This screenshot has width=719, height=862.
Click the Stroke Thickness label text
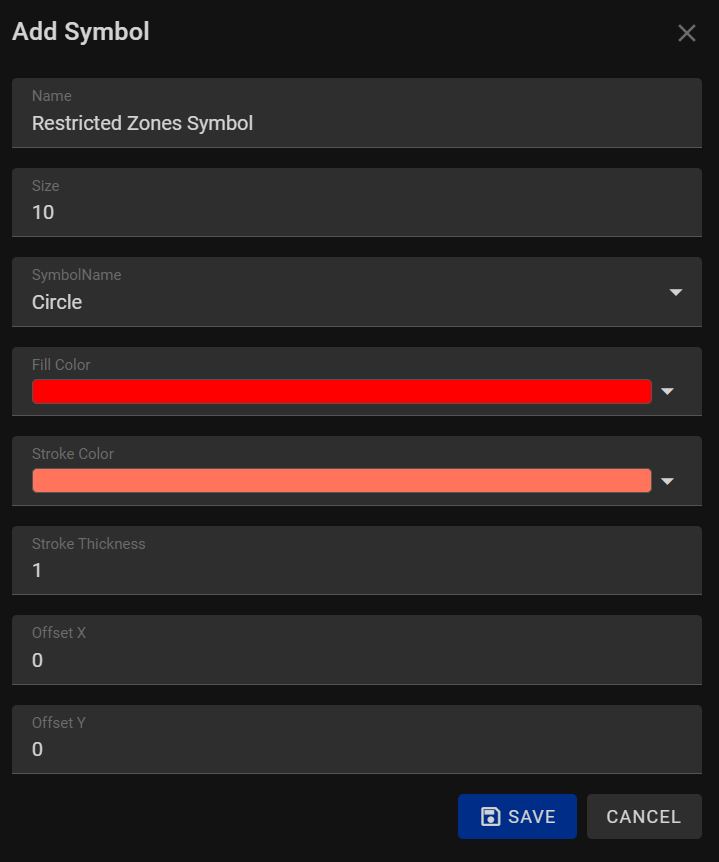pyautogui.click(x=89, y=544)
